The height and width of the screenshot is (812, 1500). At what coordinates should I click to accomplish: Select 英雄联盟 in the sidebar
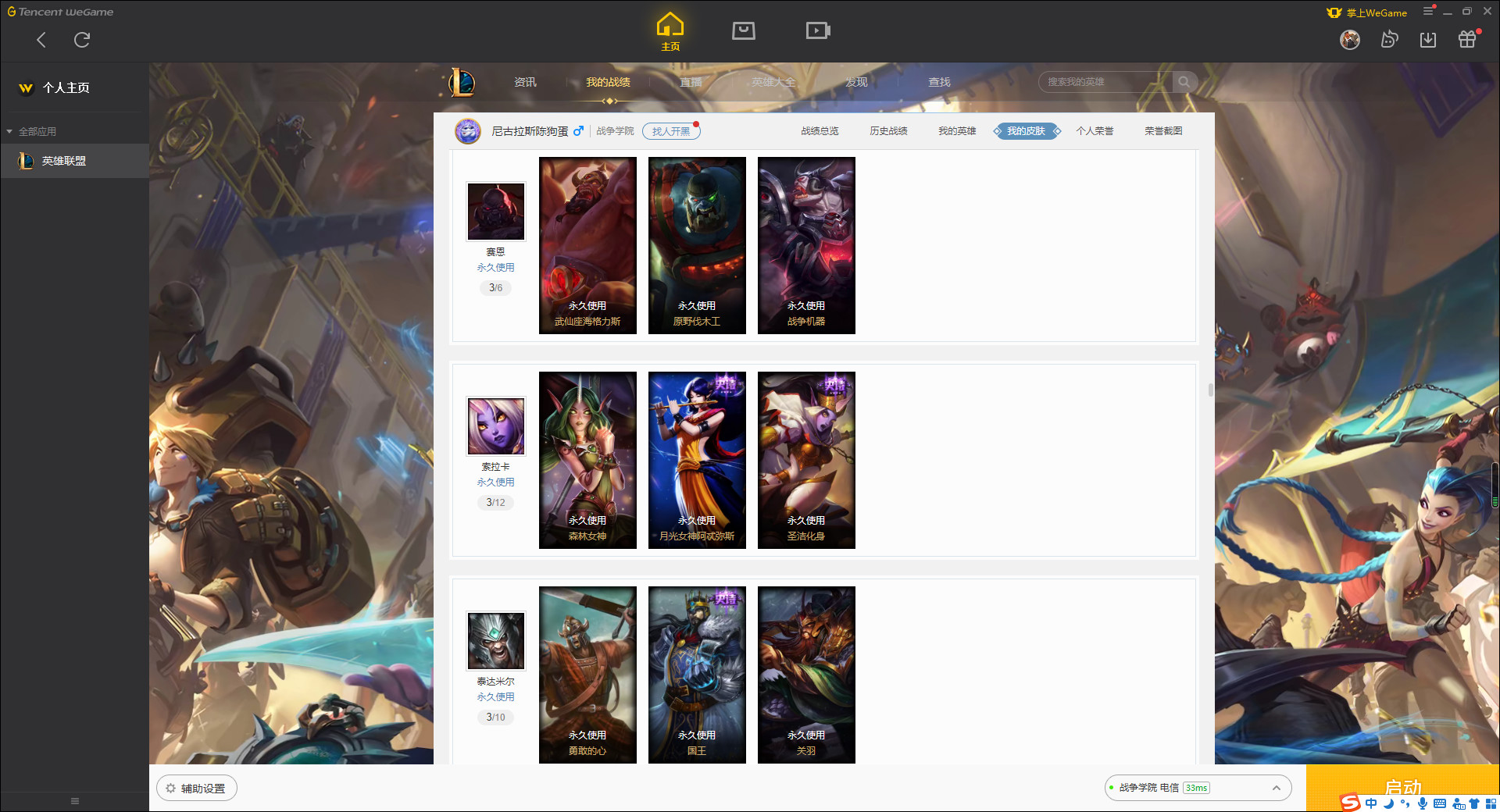74,161
